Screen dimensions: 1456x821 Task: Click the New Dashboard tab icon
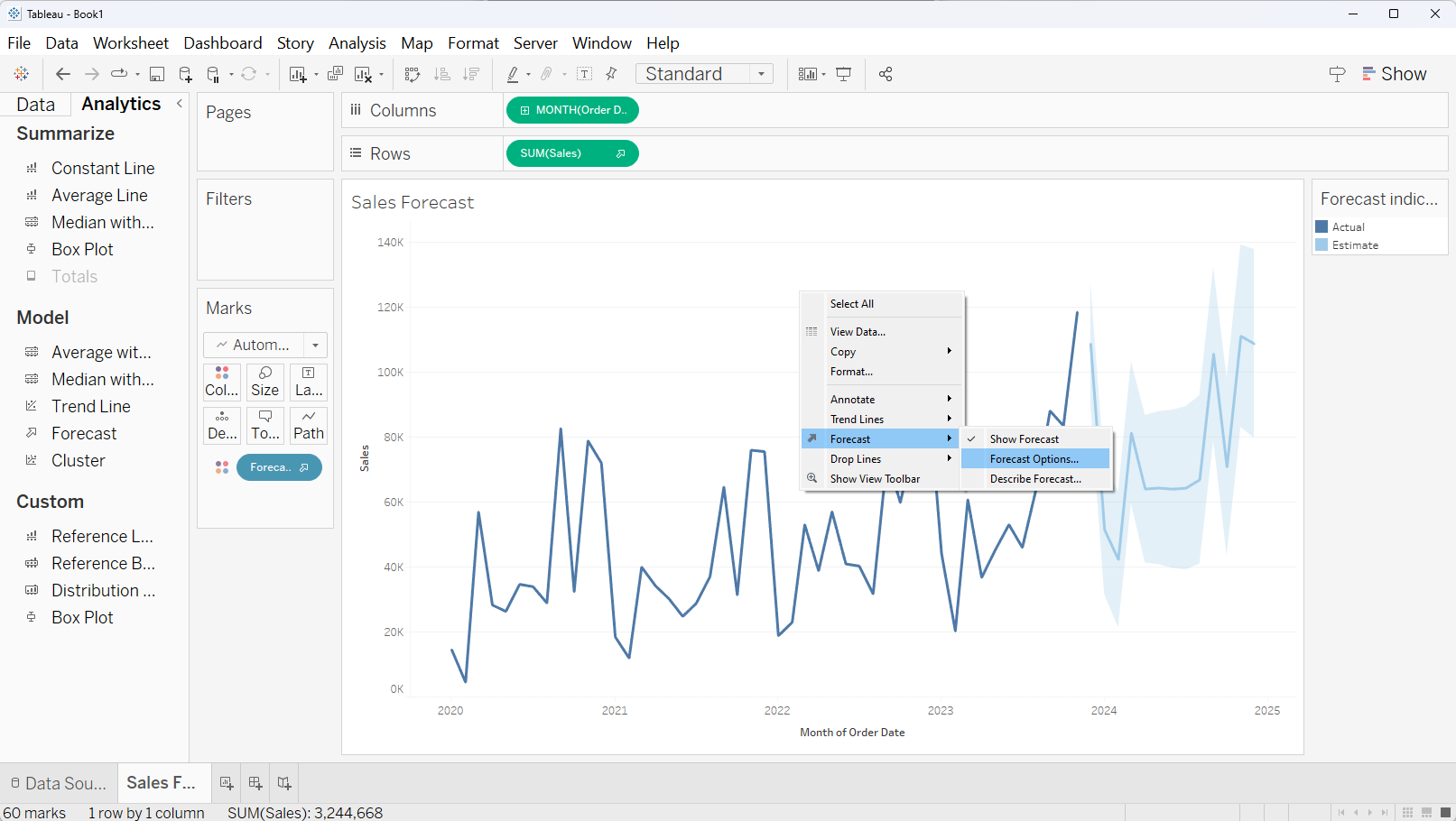tap(255, 783)
